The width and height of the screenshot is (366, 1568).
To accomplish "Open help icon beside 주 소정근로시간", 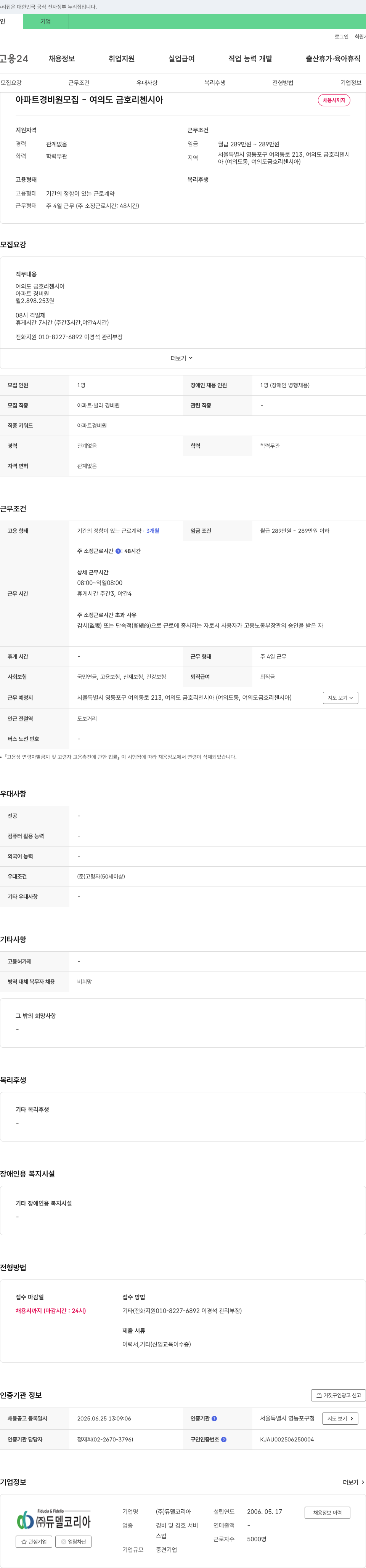I will (x=118, y=551).
